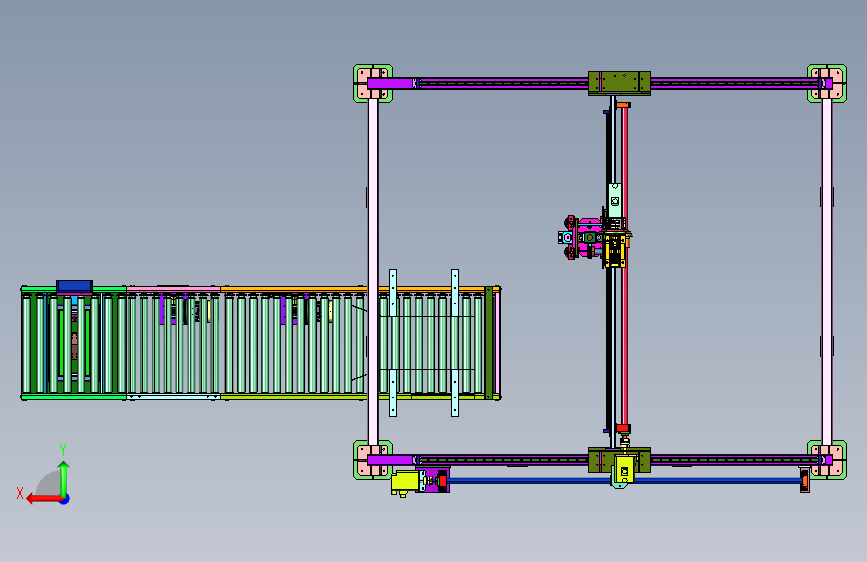867x562 pixels.
Task: Select the top-left green corner foot plate
Action: coord(373,84)
